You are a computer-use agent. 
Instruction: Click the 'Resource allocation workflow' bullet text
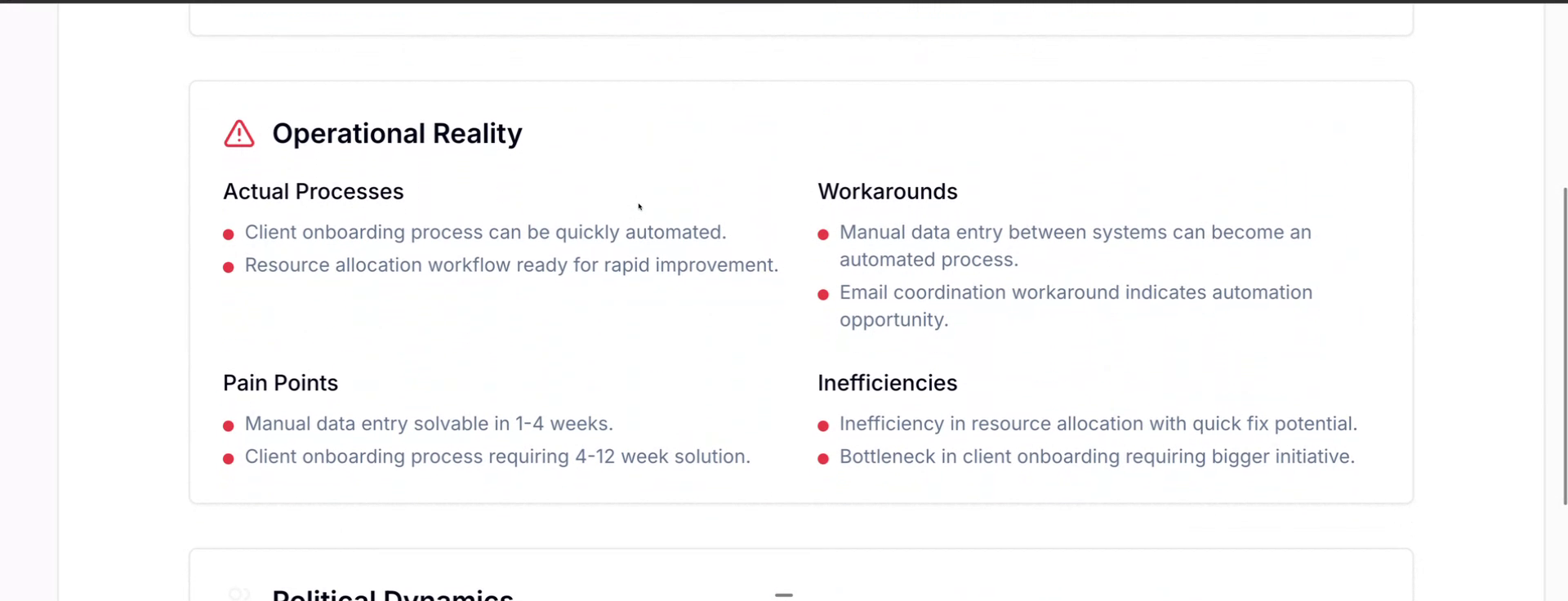click(x=511, y=265)
